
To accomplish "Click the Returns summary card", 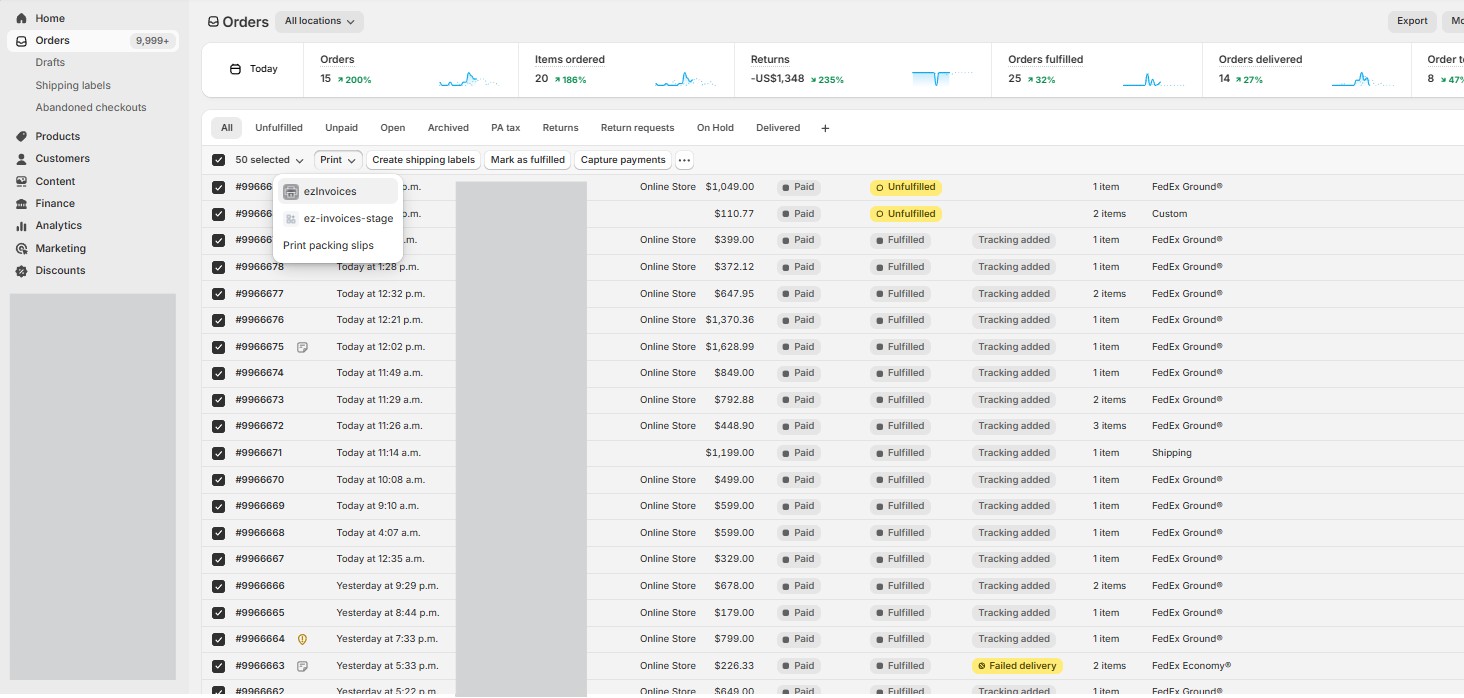I will pos(863,70).
